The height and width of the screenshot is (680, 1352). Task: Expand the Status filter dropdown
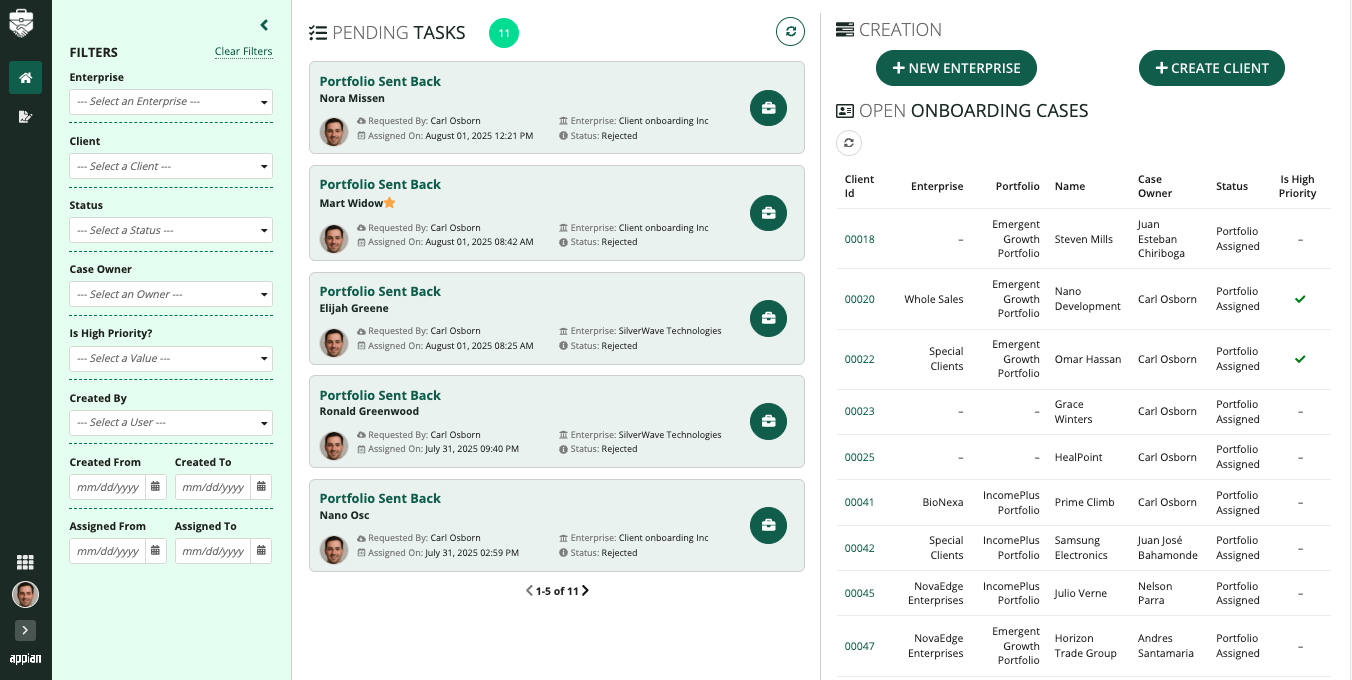click(171, 230)
